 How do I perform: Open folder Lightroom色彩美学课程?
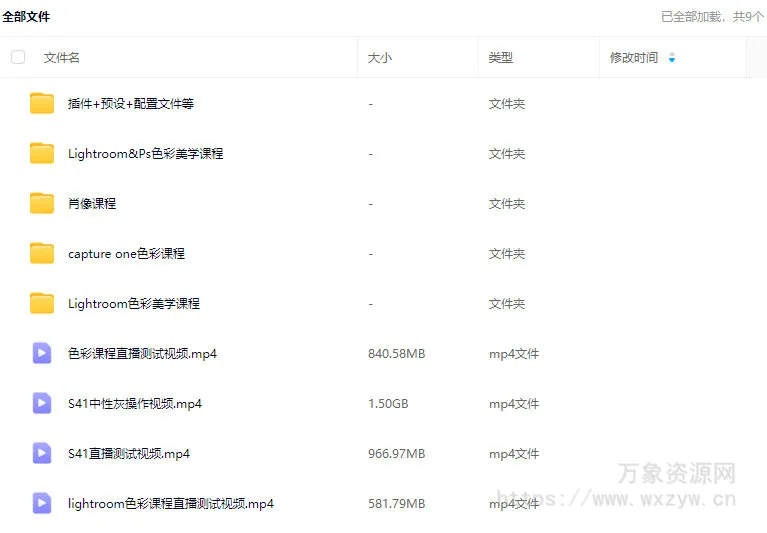134,304
